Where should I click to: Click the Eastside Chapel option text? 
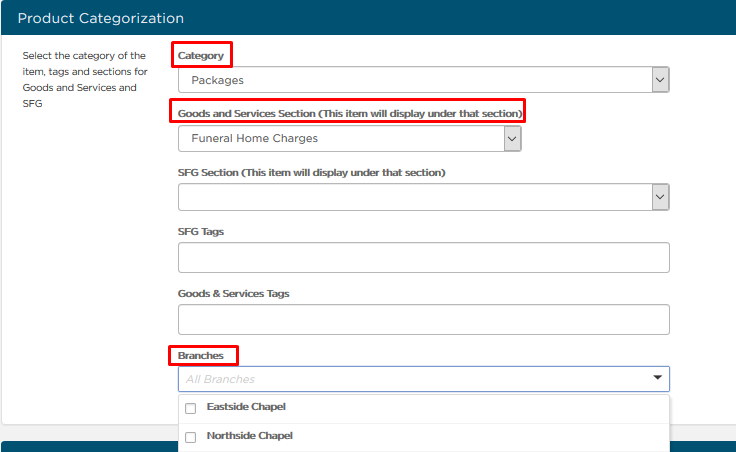[x=246, y=407]
